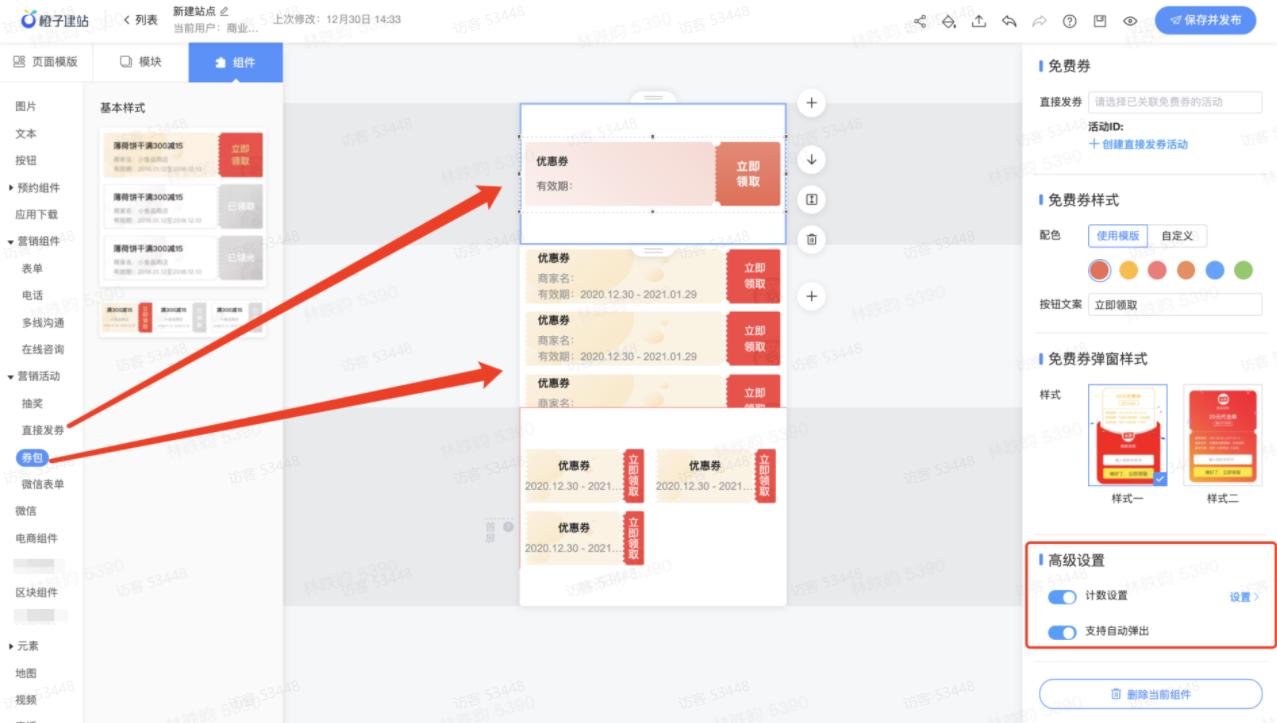This screenshot has height=723, width=1277.
Task: Select the blue color swatch in 免费券样式
Action: (1216, 270)
